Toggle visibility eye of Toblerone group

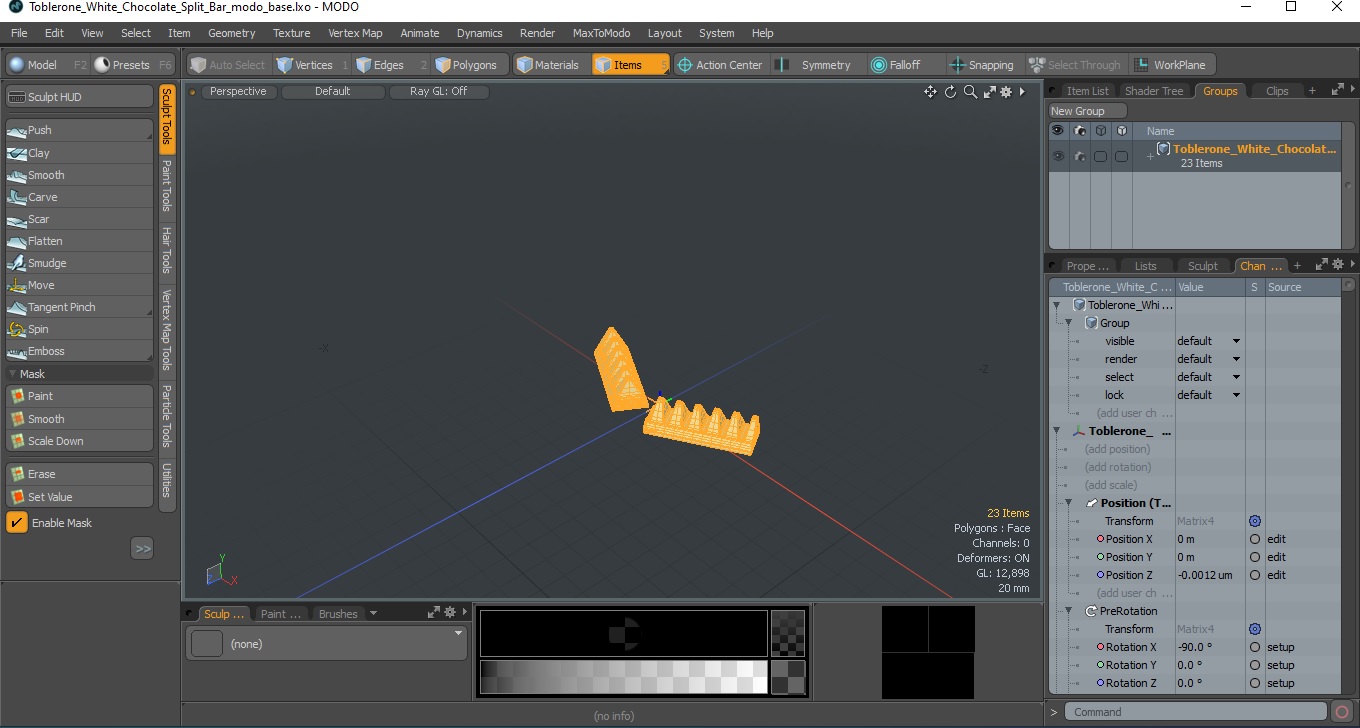point(1058,156)
